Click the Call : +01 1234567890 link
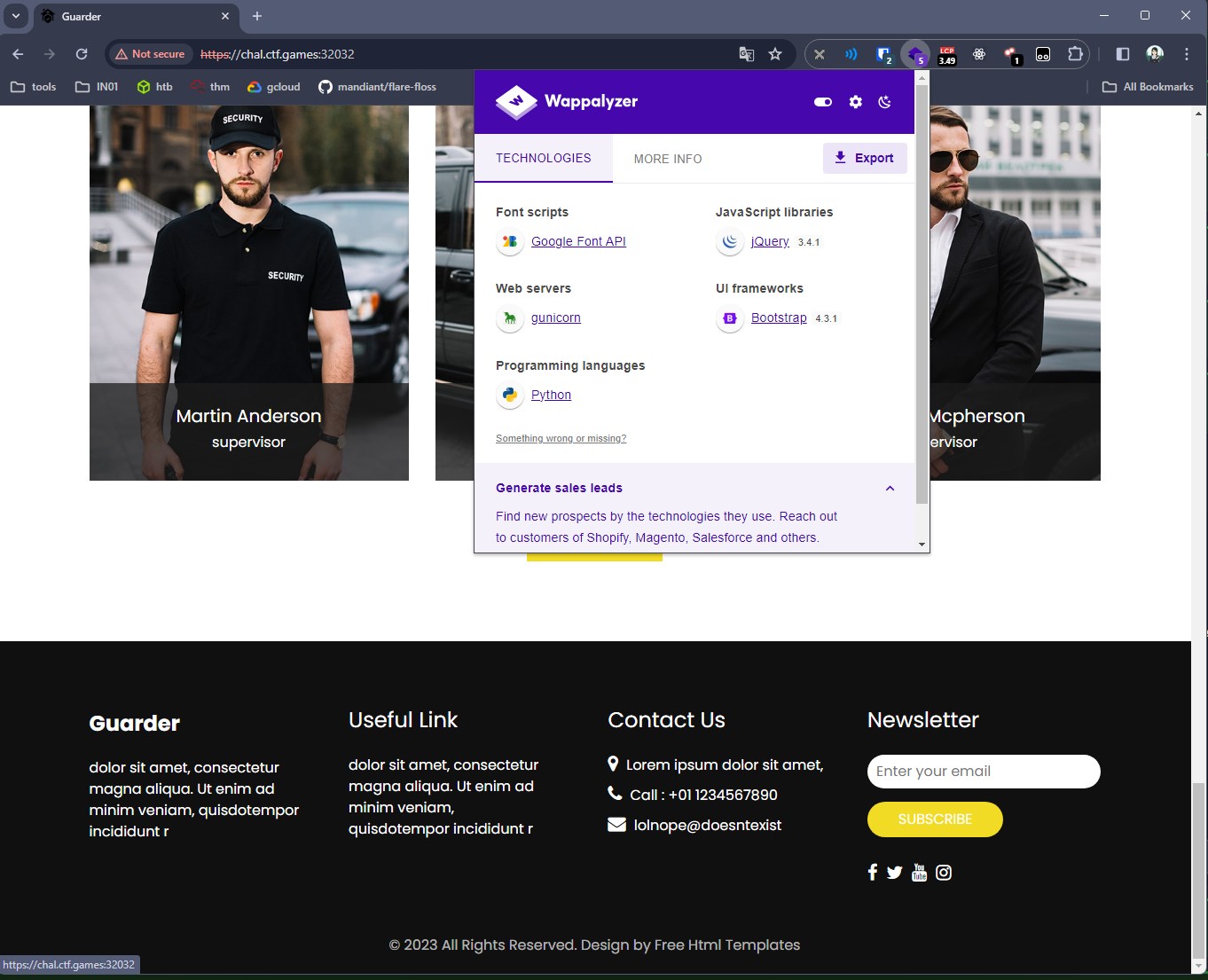This screenshot has width=1208, height=980. 703,795
